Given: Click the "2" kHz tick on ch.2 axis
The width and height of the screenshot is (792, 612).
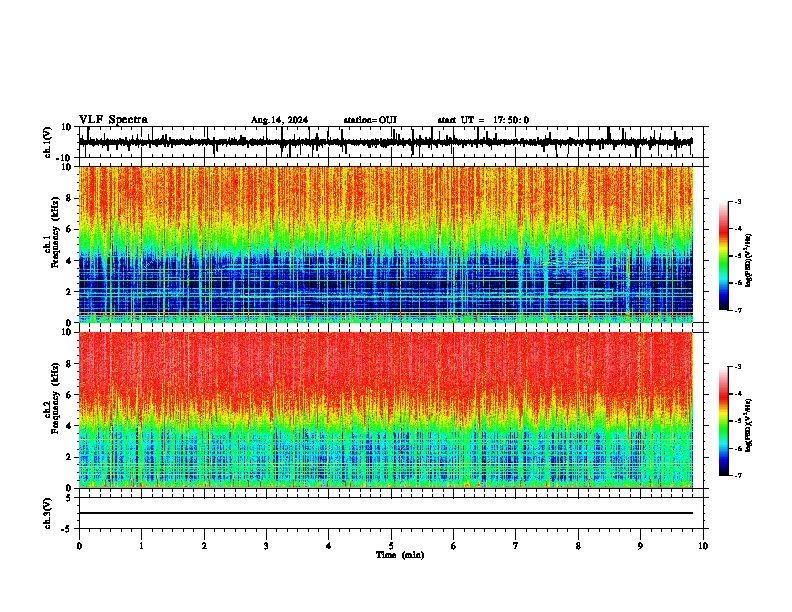Looking at the screenshot, I should (x=71, y=457).
